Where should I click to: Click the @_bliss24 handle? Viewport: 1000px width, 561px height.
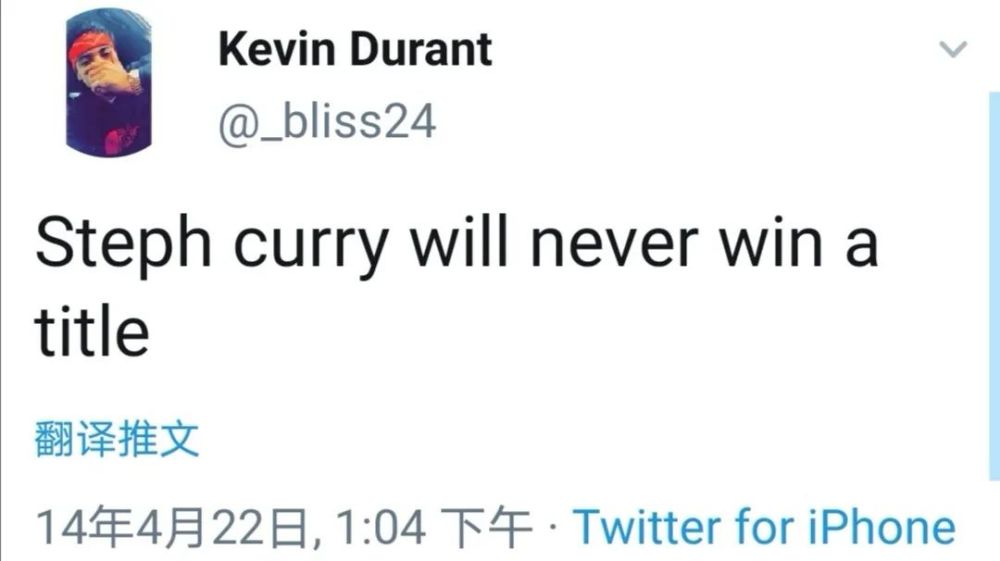[x=327, y=122]
